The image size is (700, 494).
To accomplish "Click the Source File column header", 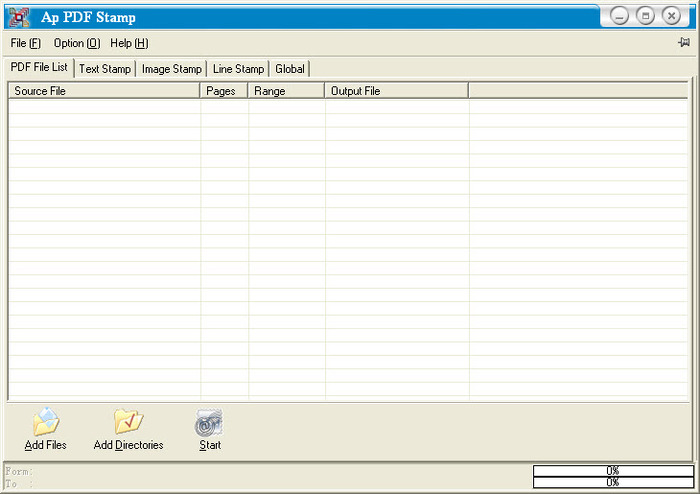I will pyautogui.click(x=104, y=91).
